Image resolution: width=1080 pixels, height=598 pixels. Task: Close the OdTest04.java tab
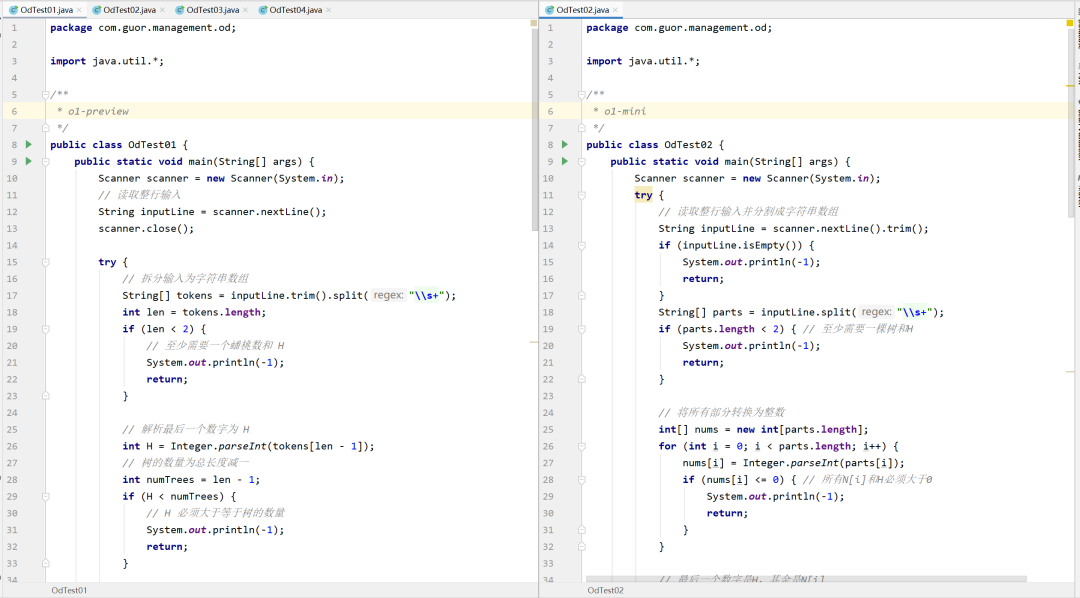click(328, 10)
